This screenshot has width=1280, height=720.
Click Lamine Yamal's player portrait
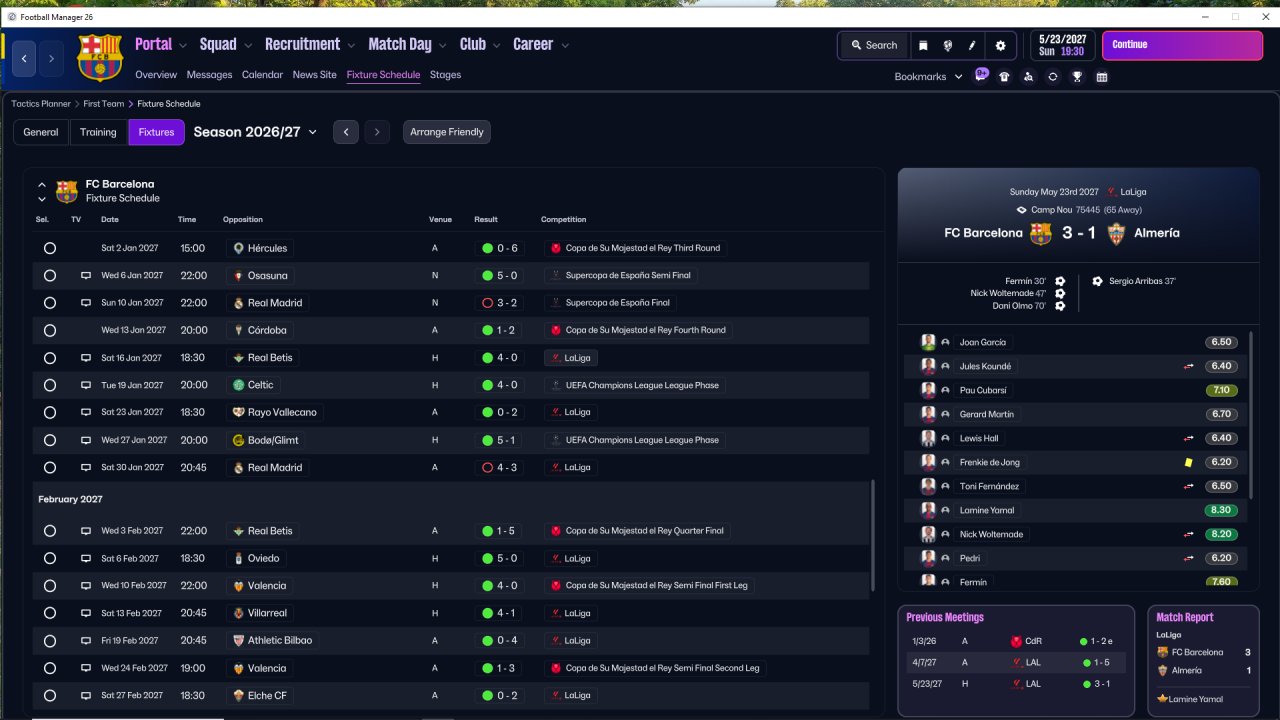coord(928,510)
